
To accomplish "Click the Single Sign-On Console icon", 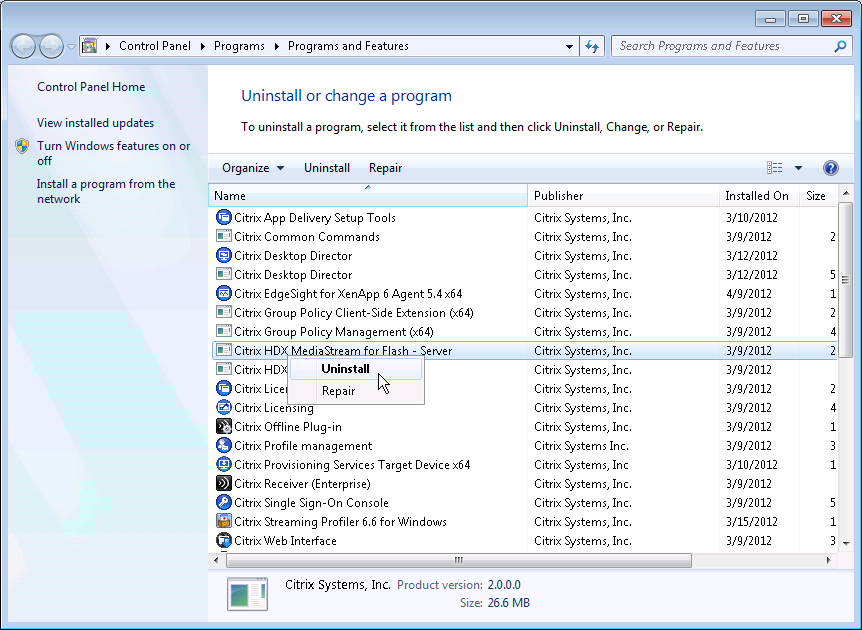I will click(x=224, y=502).
